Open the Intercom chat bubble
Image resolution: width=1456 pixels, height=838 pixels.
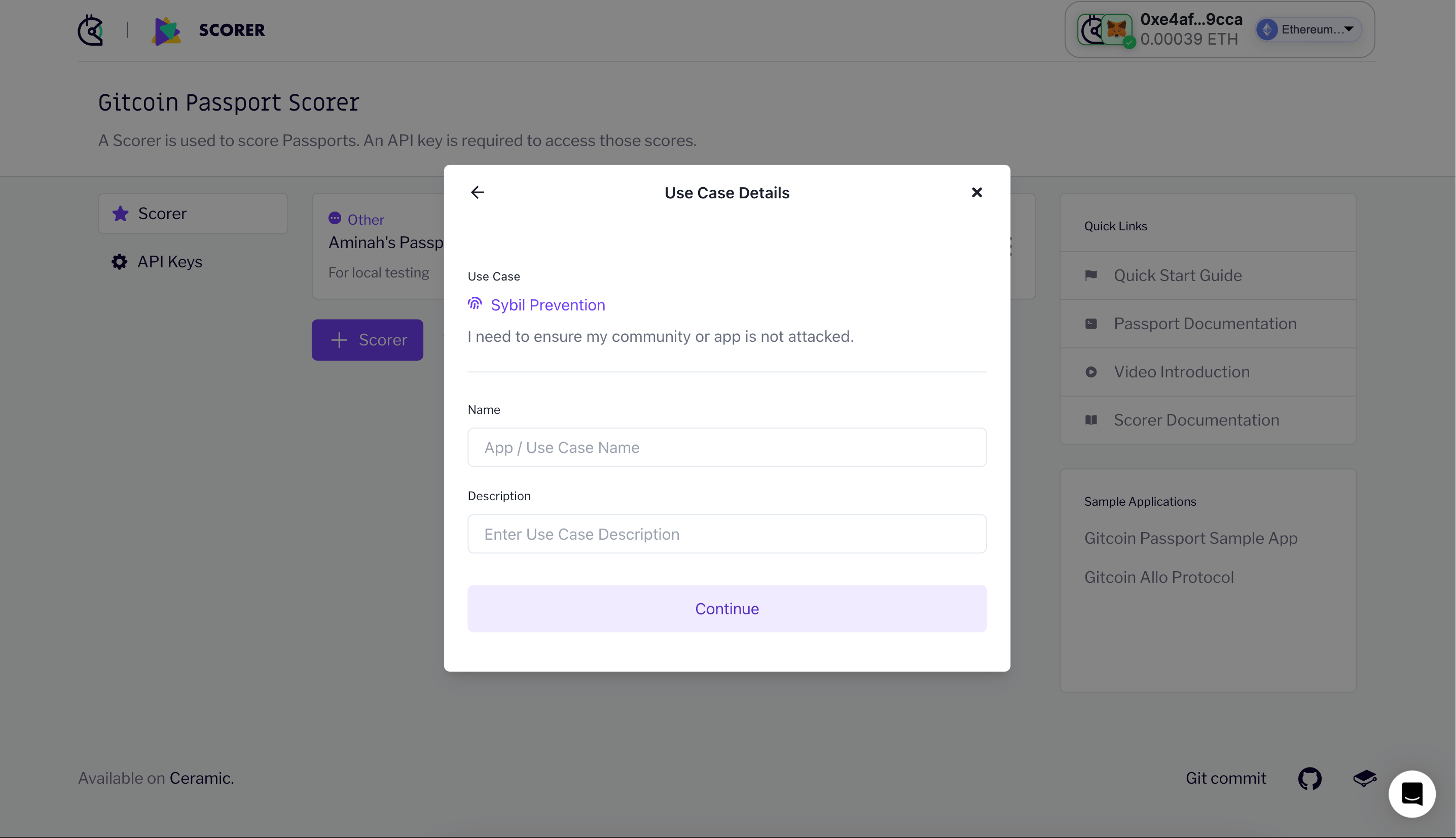[x=1412, y=794]
